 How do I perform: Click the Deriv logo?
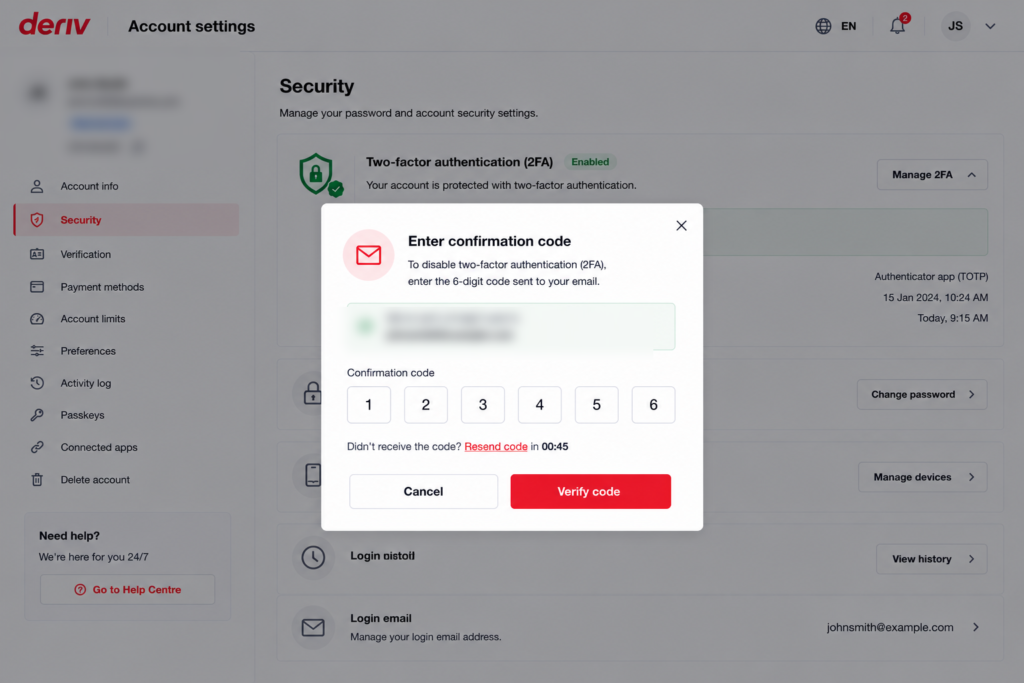pos(55,25)
